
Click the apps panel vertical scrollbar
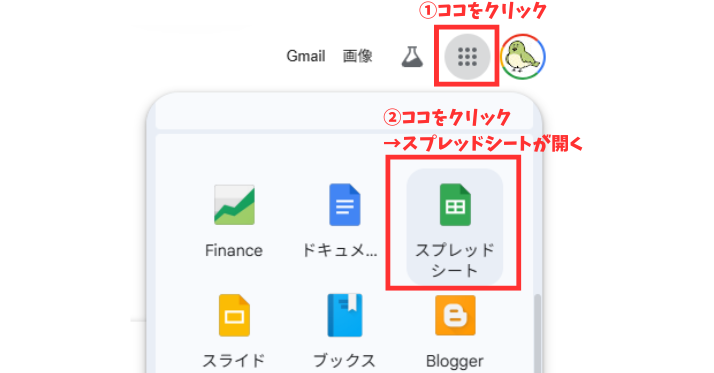point(537,333)
